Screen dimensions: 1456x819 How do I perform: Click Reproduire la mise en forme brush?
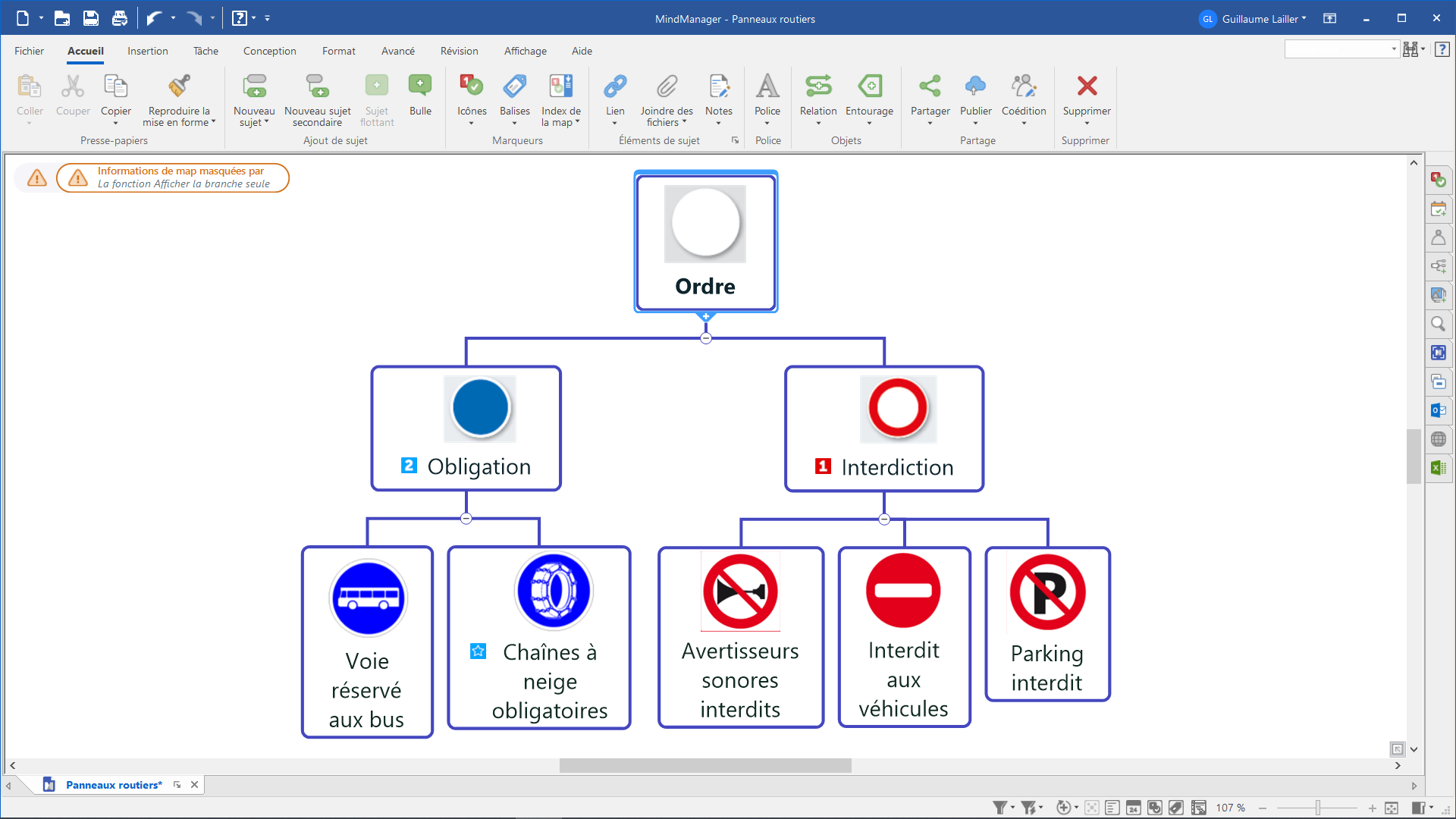(x=180, y=86)
